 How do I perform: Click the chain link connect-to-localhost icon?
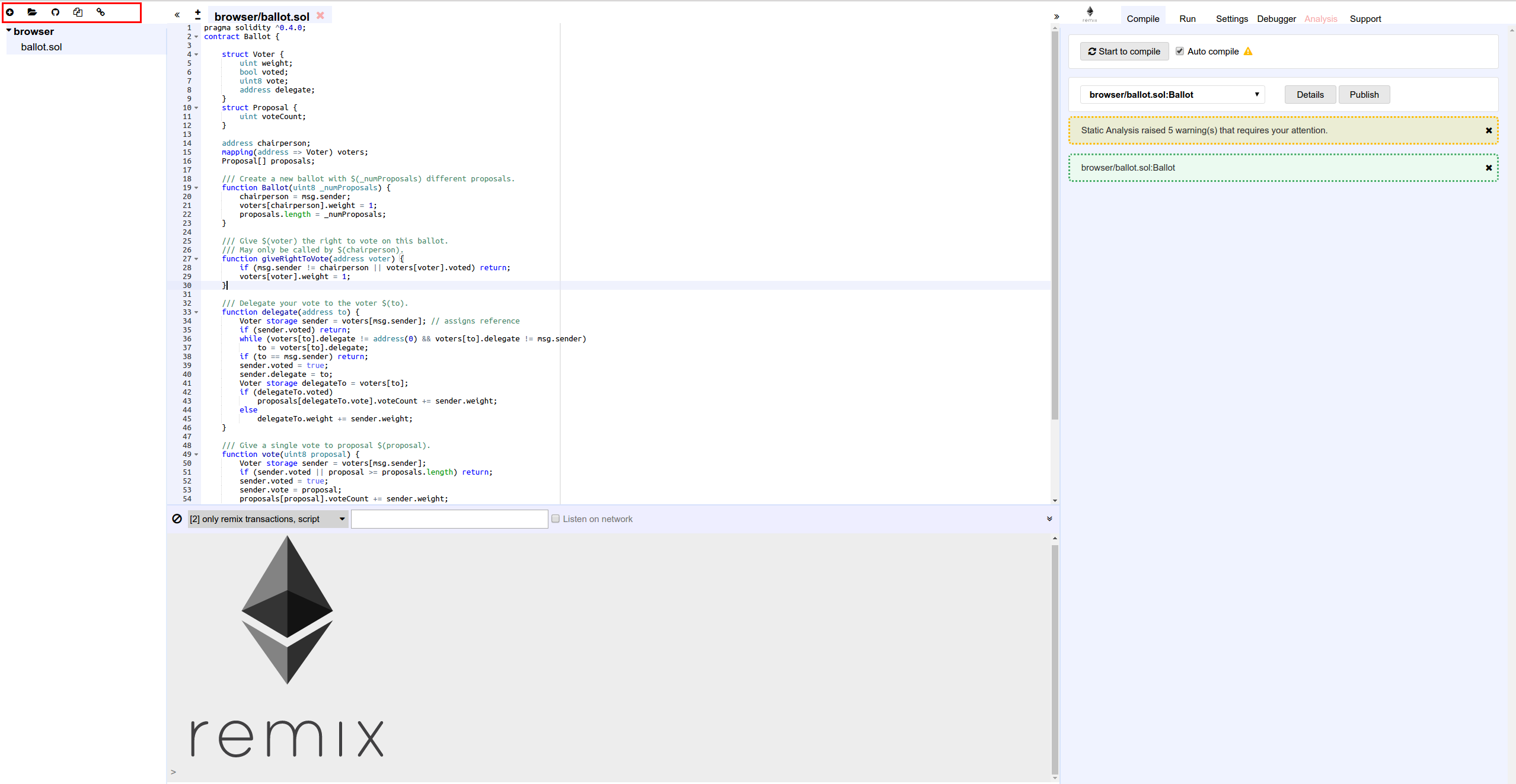point(101,12)
